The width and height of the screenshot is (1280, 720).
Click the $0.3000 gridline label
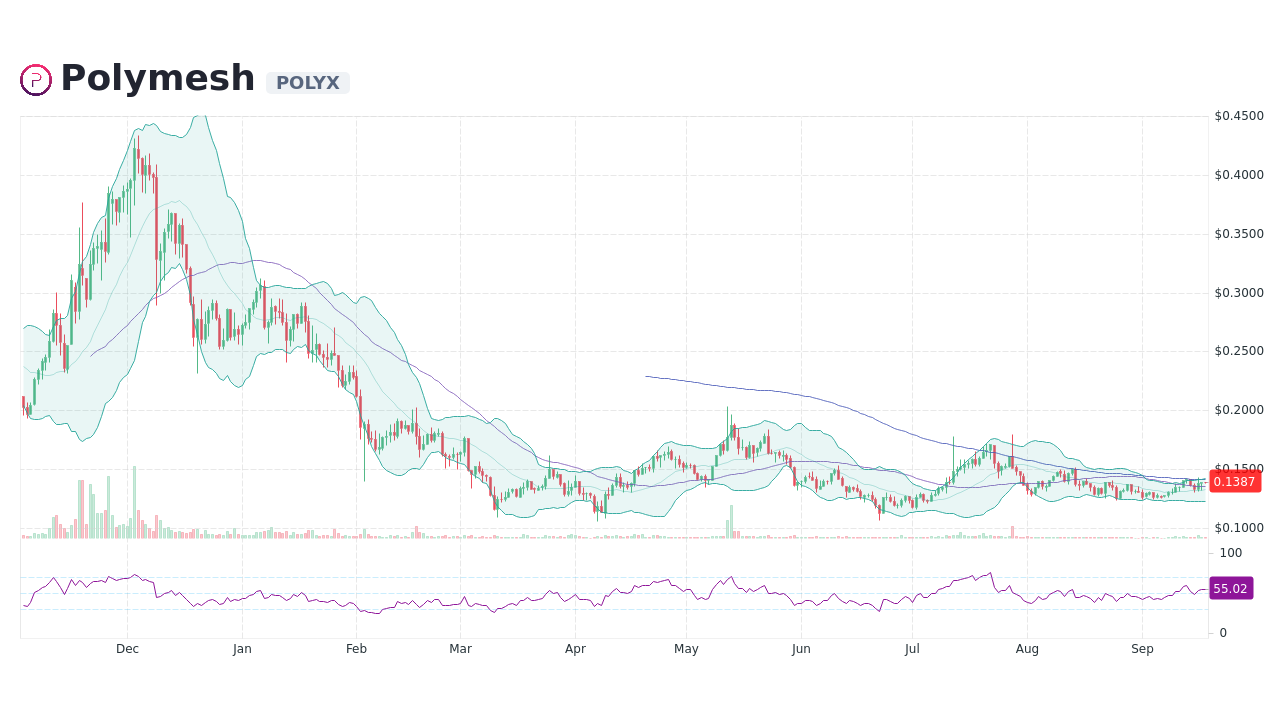(1237, 292)
